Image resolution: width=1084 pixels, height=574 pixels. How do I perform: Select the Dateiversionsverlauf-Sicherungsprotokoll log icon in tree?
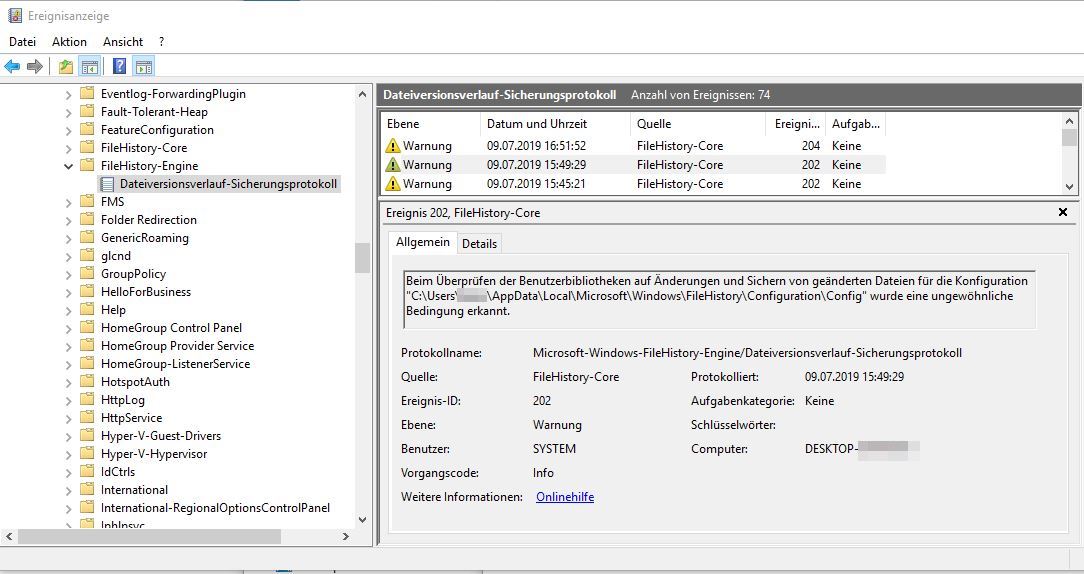pyautogui.click(x=108, y=184)
